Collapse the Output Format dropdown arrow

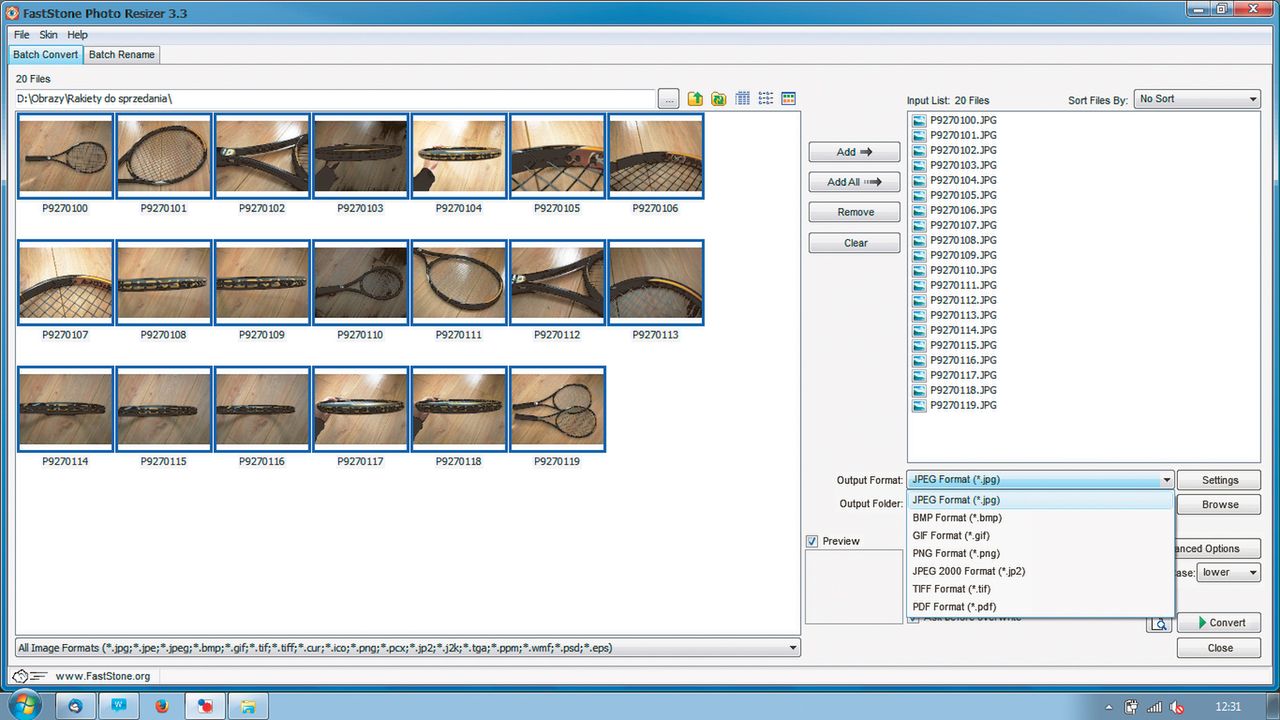tap(1166, 480)
